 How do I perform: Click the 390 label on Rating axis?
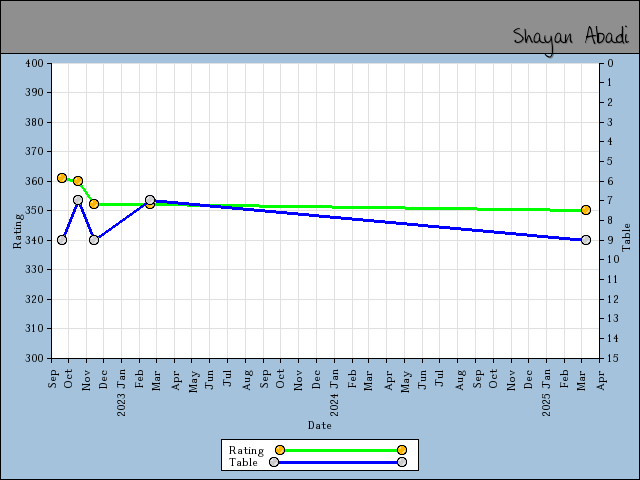point(34,93)
